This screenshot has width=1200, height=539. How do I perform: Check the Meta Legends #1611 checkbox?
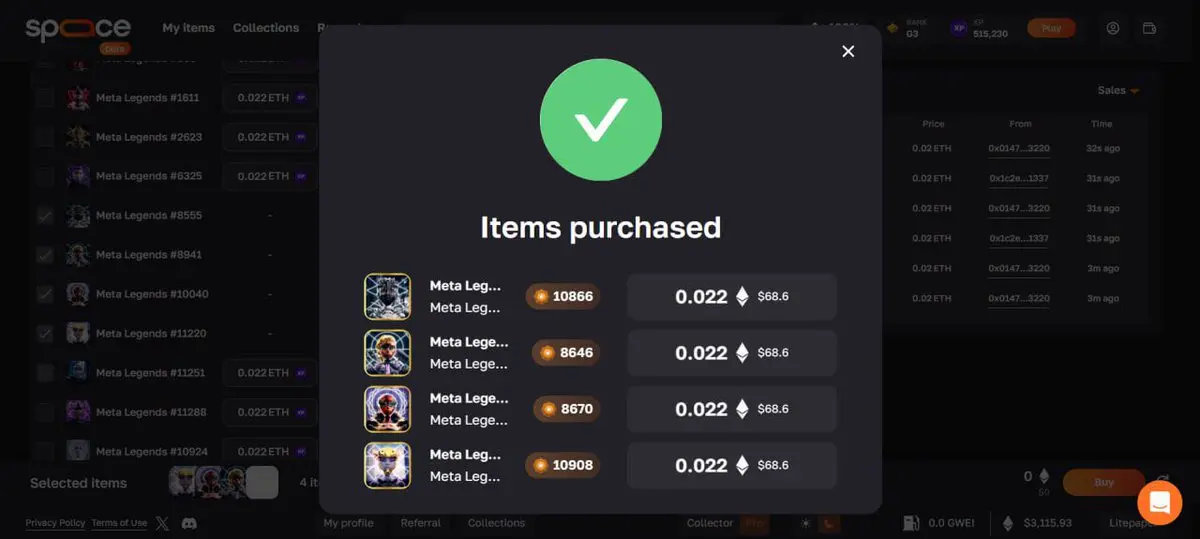point(45,98)
